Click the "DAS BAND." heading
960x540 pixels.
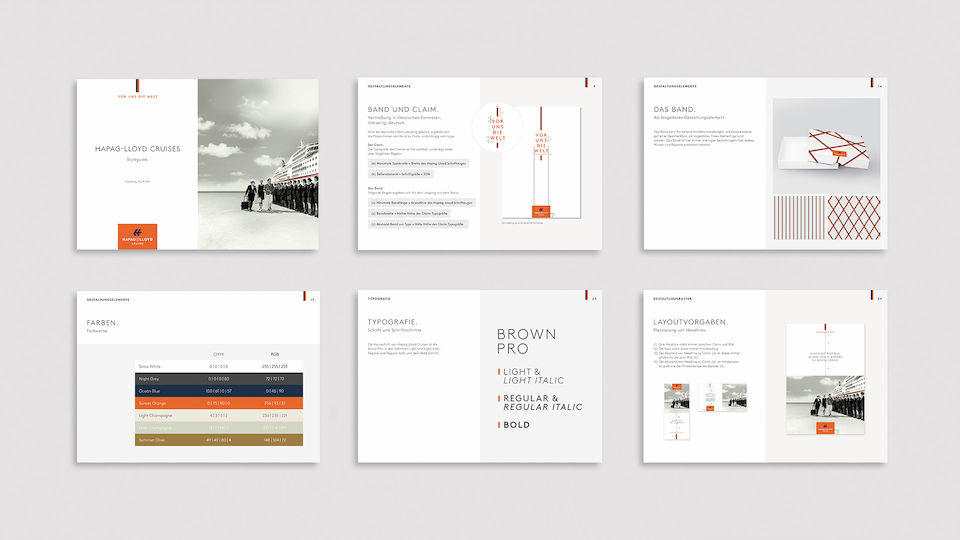tap(674, 110)
